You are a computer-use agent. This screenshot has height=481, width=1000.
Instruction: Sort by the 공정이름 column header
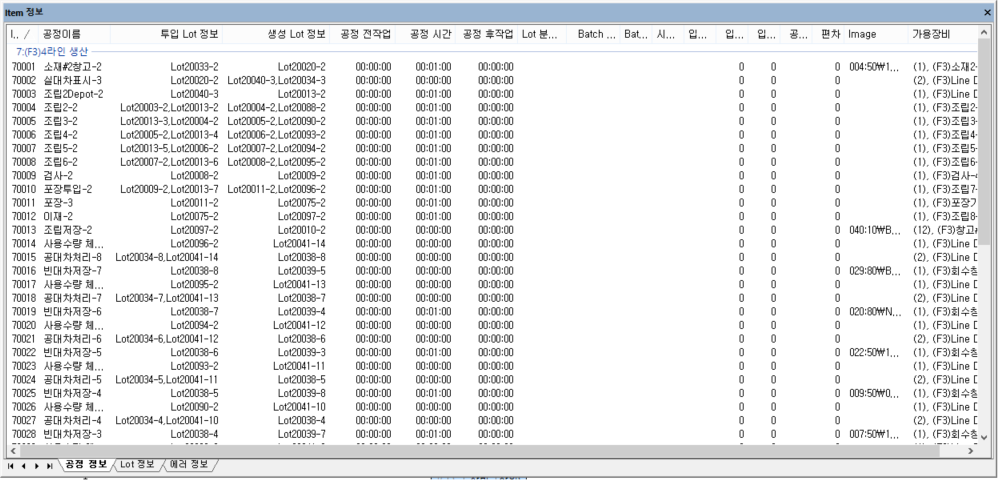(x=60, y=34)
